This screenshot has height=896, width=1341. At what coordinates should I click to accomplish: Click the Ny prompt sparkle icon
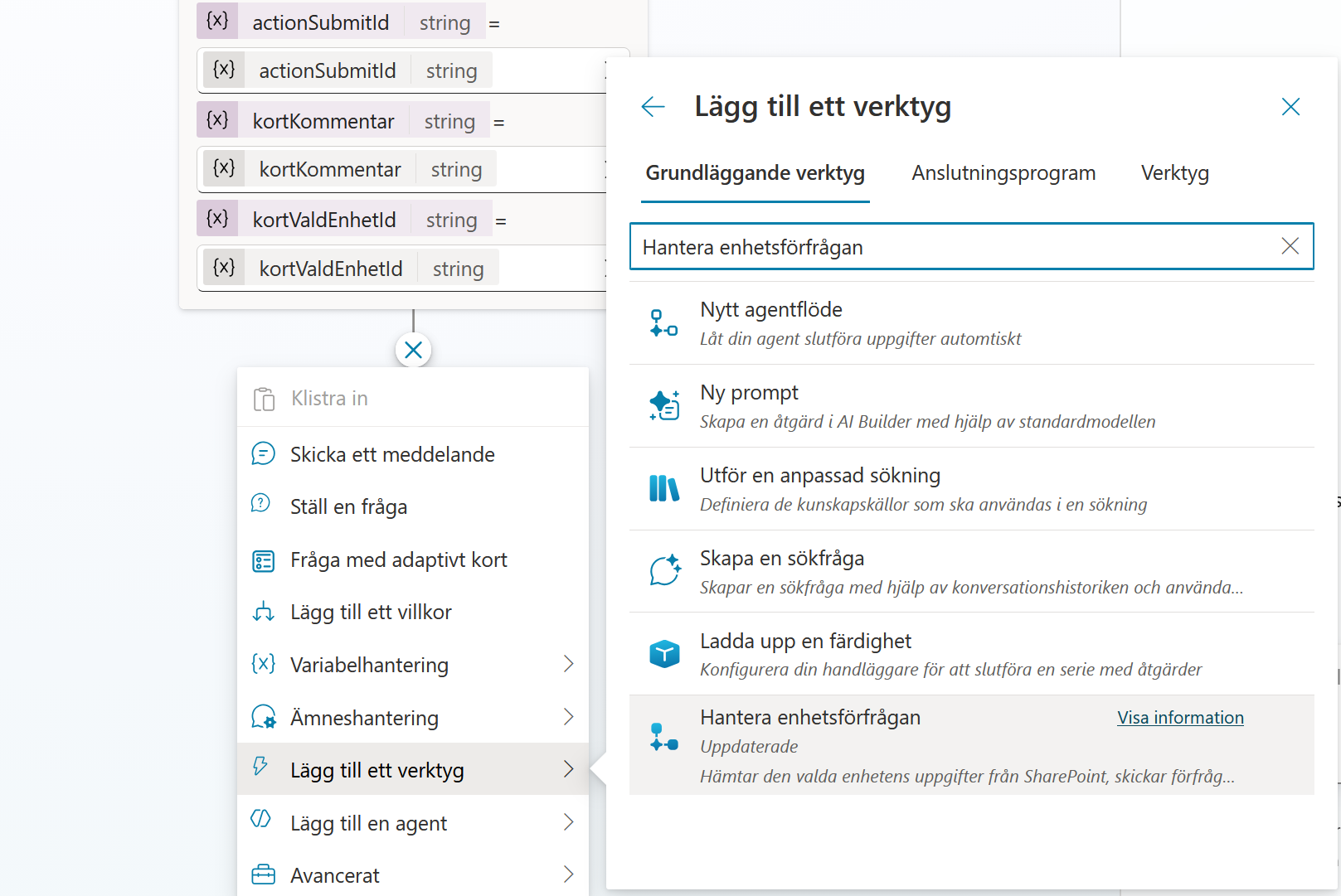(664, 406)
